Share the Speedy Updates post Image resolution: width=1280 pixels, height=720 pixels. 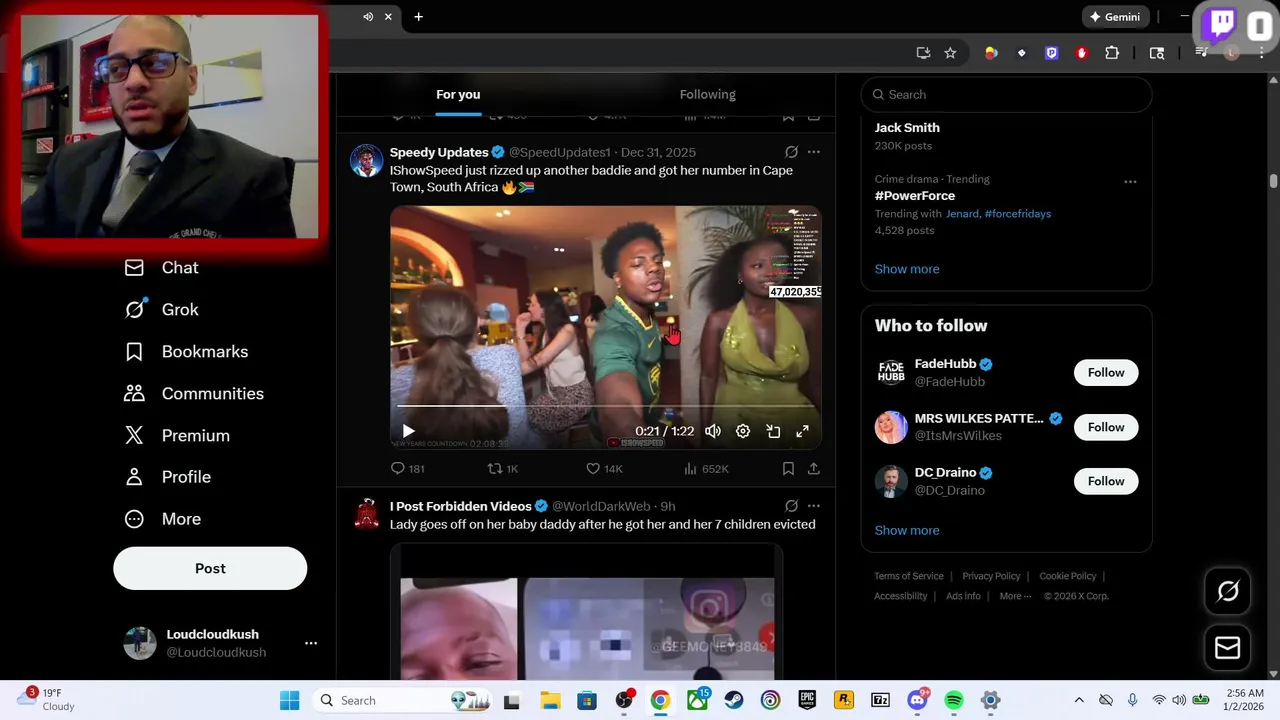[x=814, y=468]
